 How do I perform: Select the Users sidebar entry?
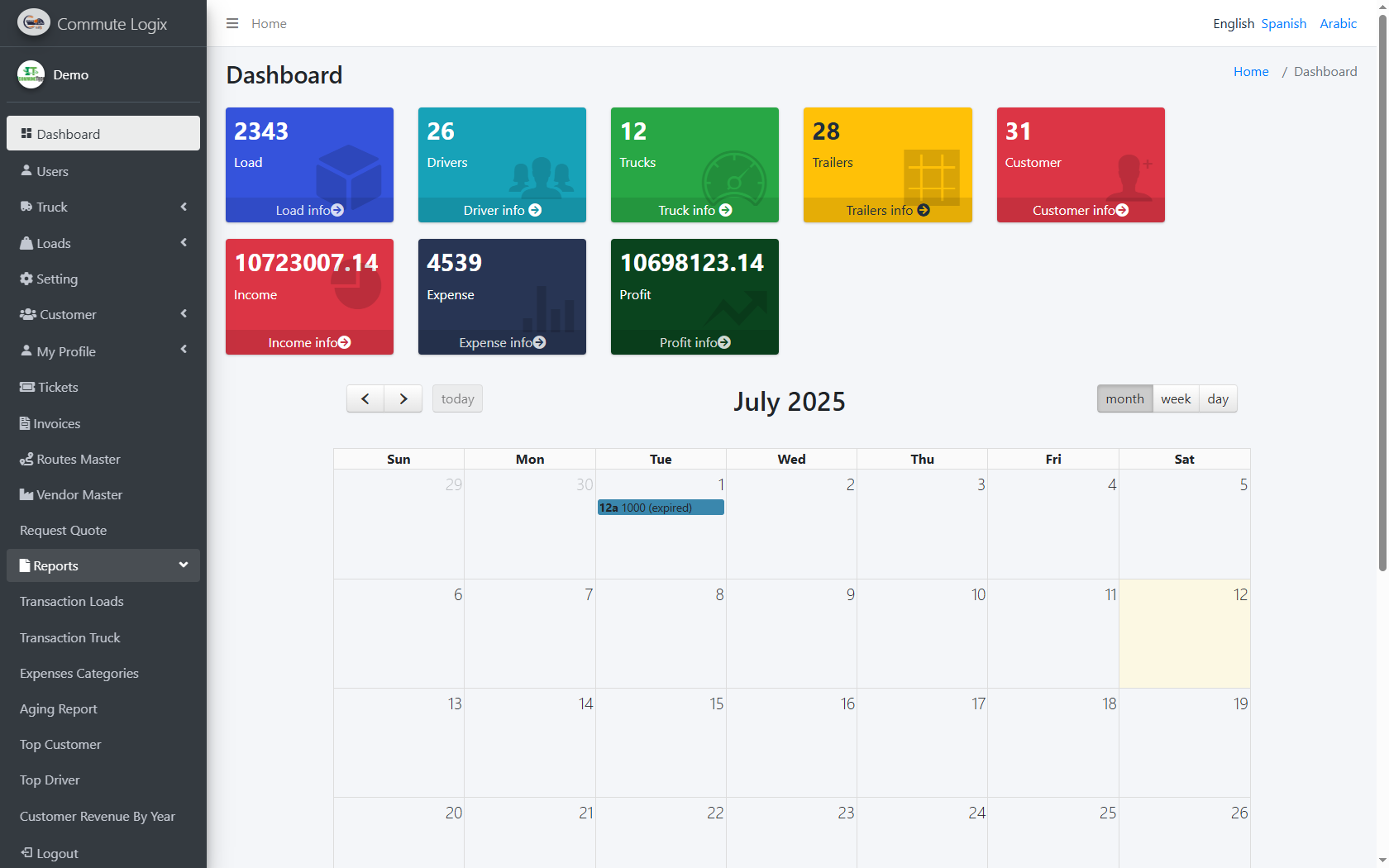tap(53, 171)
